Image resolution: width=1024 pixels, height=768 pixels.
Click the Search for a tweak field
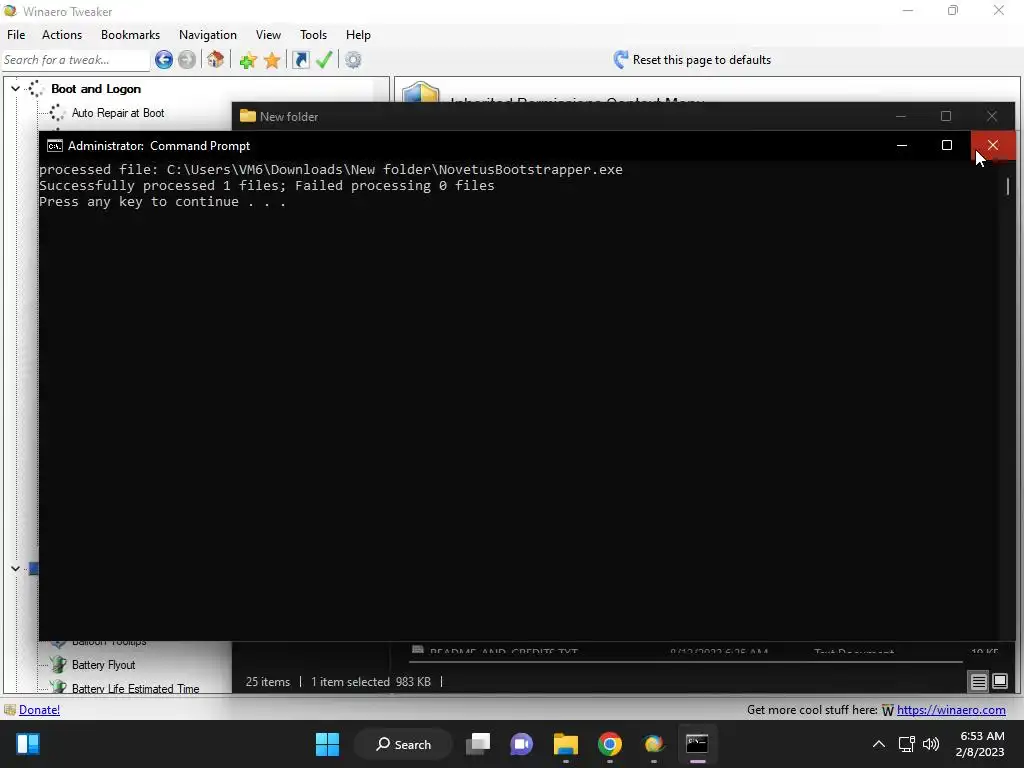pyautogui.click(x=76, y=60)
